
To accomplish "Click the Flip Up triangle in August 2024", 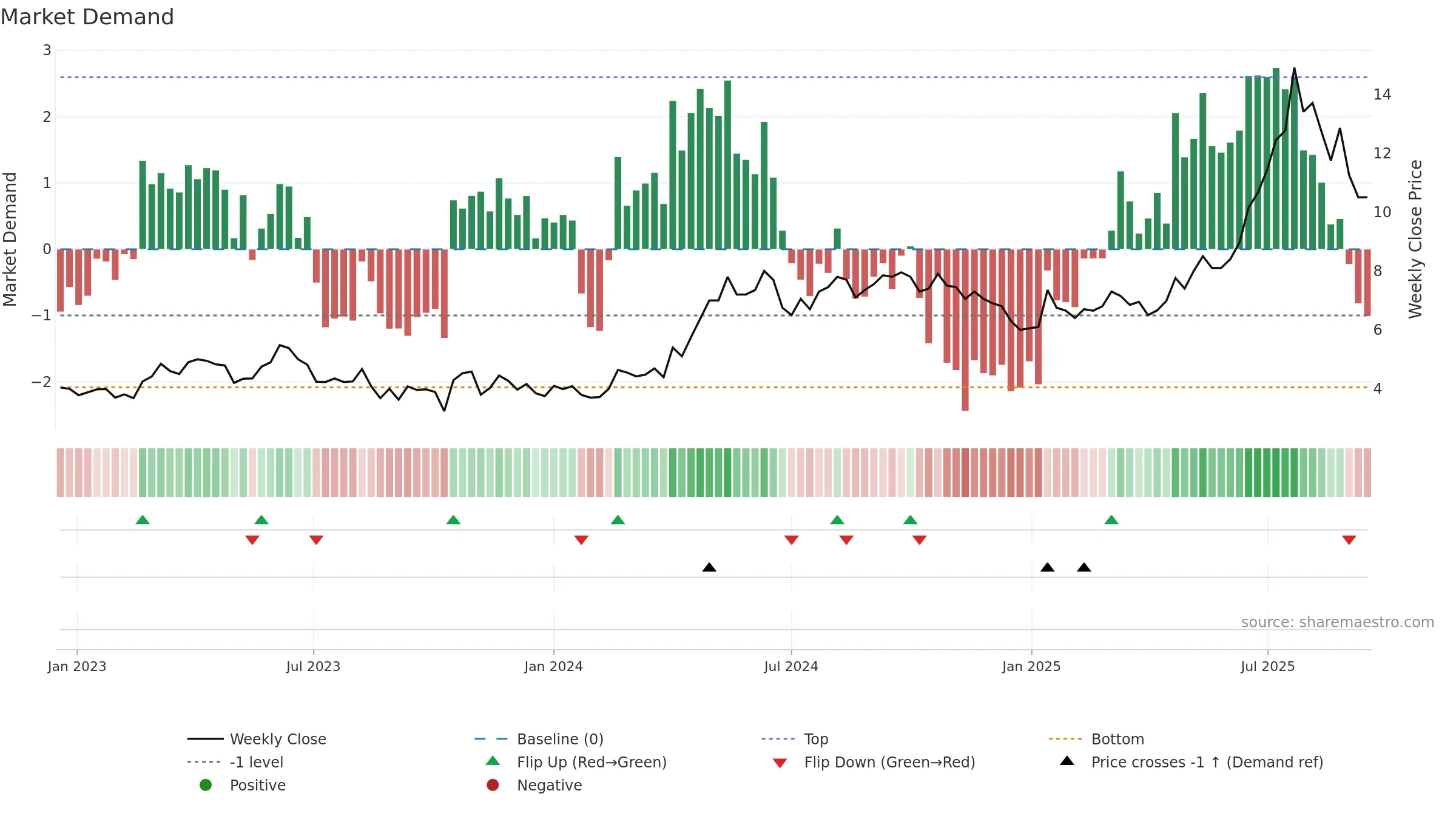I will [x=837, y=520].
